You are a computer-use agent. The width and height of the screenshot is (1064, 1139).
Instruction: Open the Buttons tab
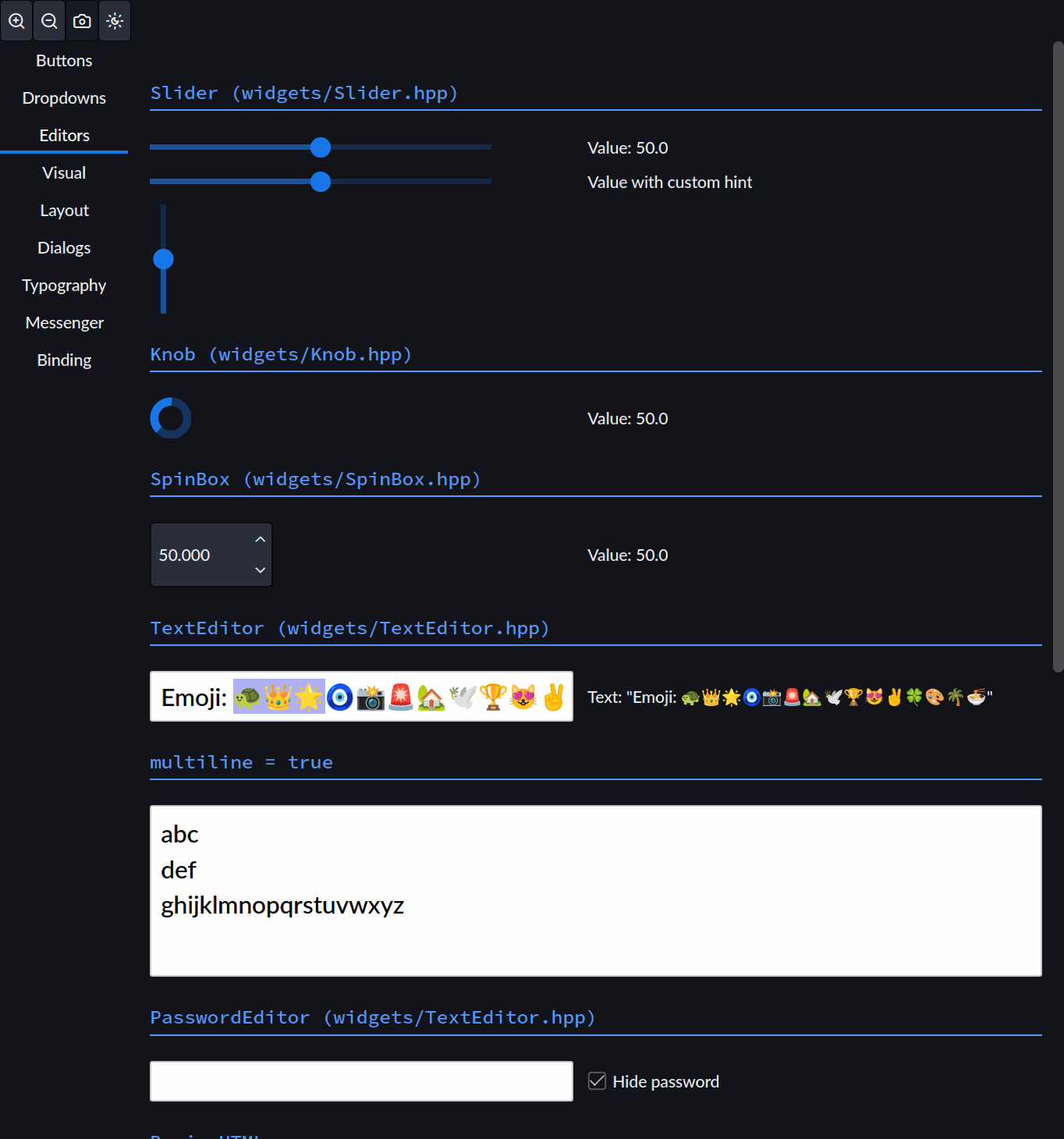64,60
